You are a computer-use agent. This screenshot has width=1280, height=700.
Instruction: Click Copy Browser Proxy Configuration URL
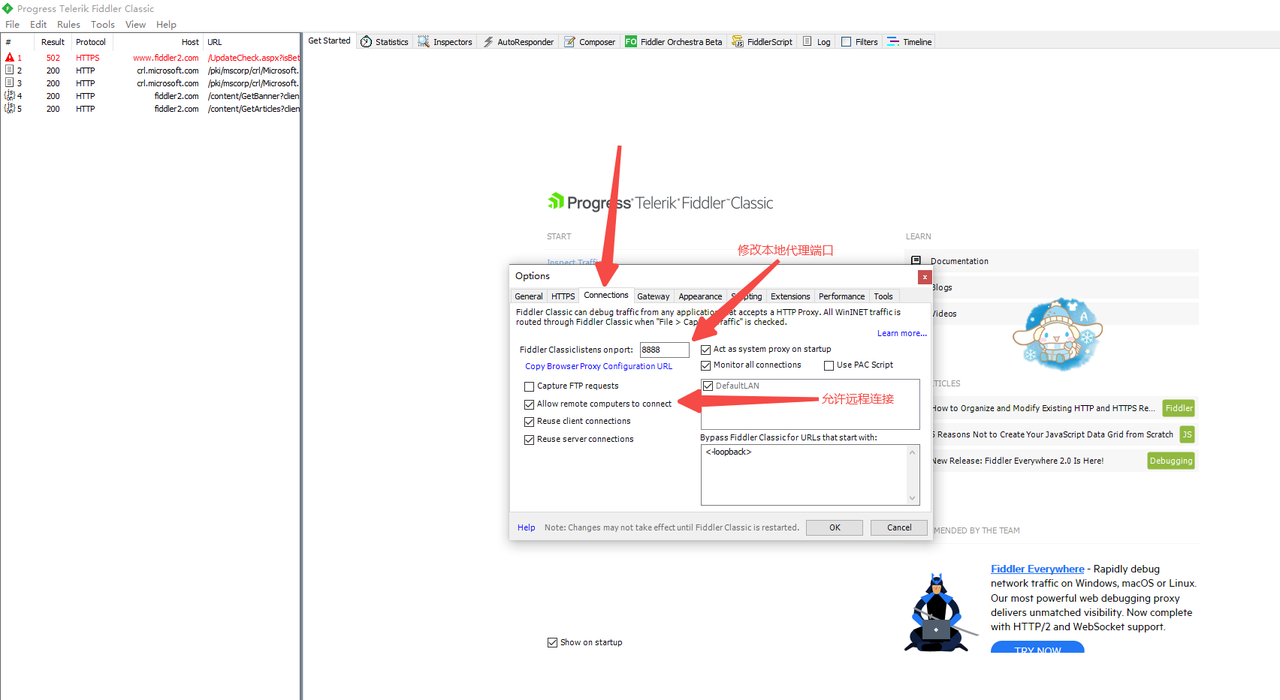pyautogui.click(x=599, y=366)
